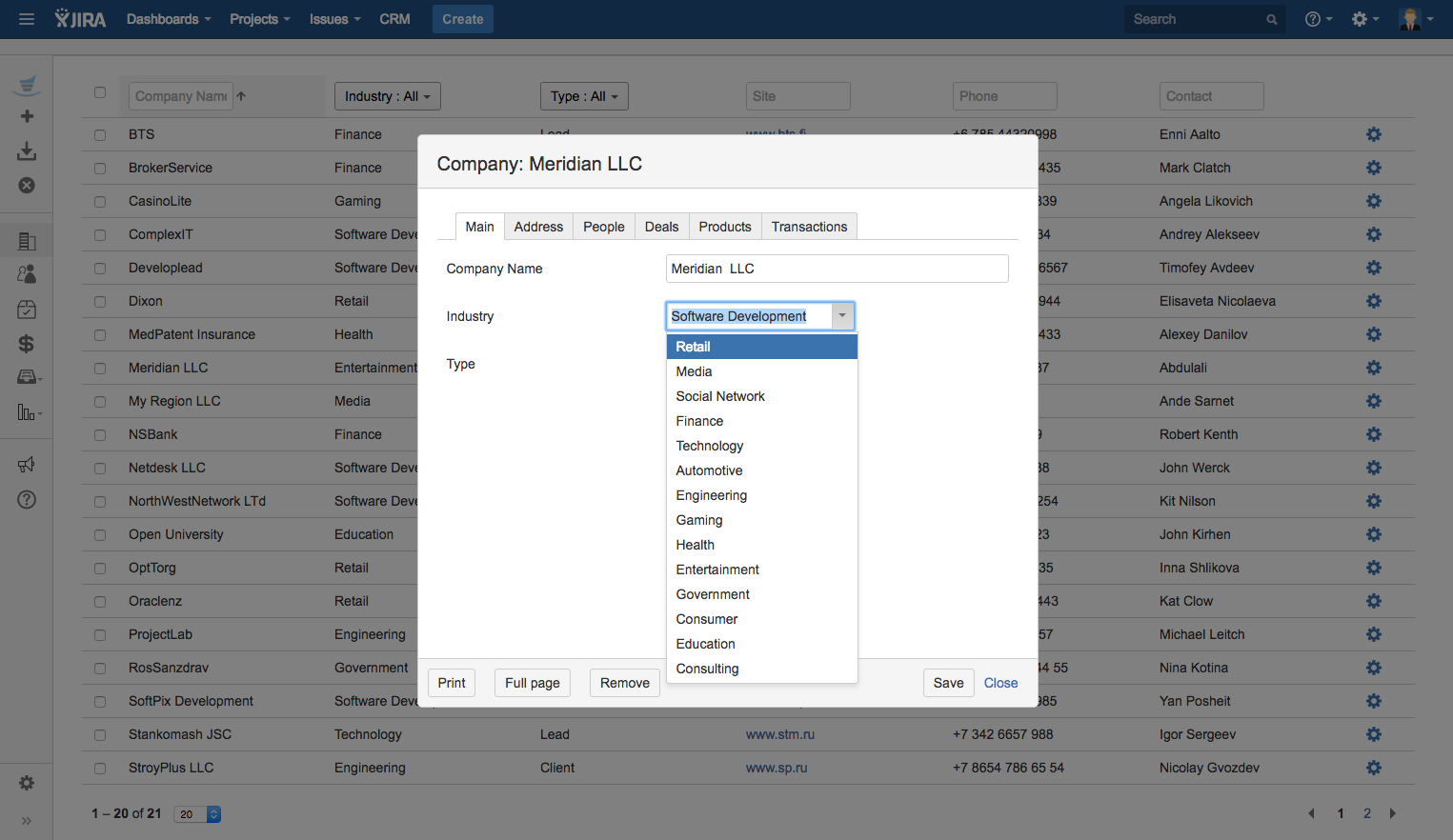Open the Type : All filter dropdown
Image resolution: width=1453 pixels, height=840 pixels.
(584, 96)
